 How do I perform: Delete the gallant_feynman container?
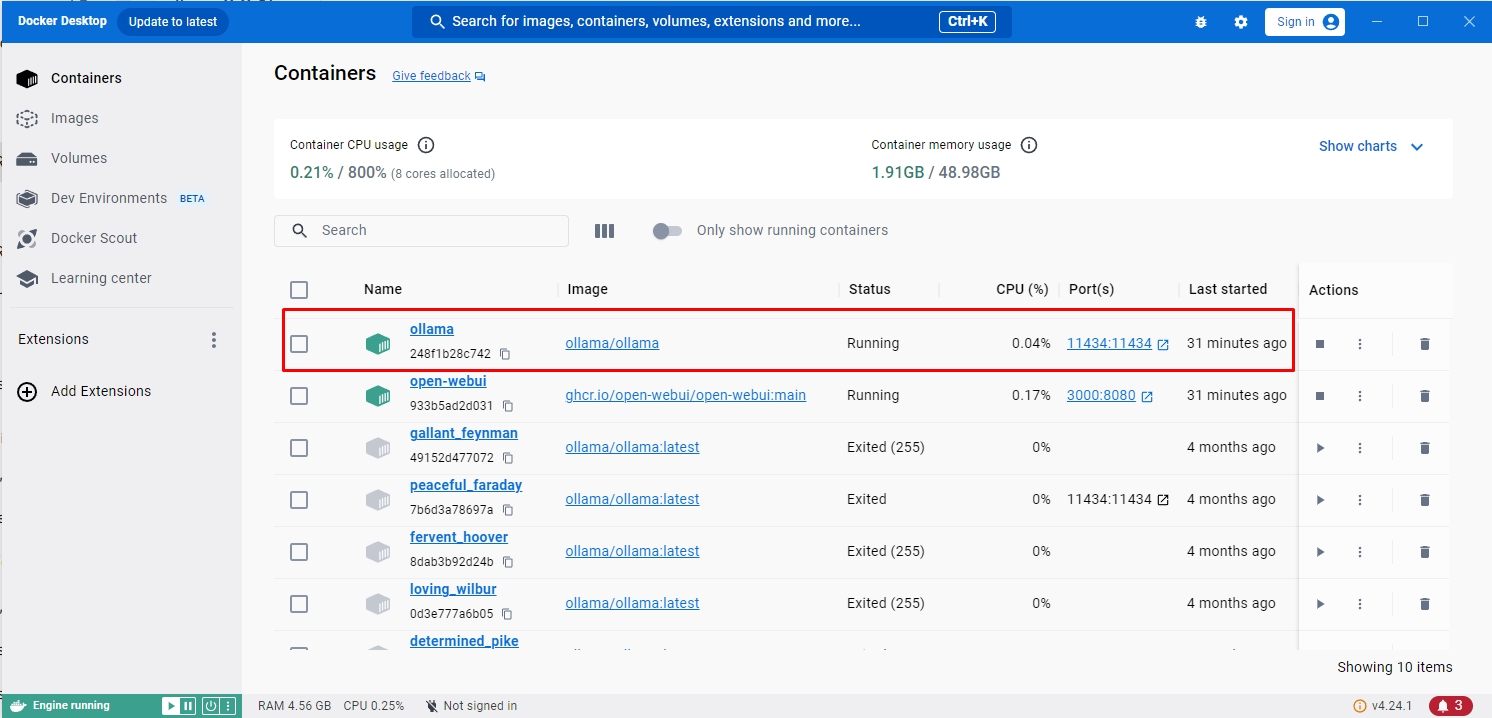pyautogui.click(x=1425, y=448)
